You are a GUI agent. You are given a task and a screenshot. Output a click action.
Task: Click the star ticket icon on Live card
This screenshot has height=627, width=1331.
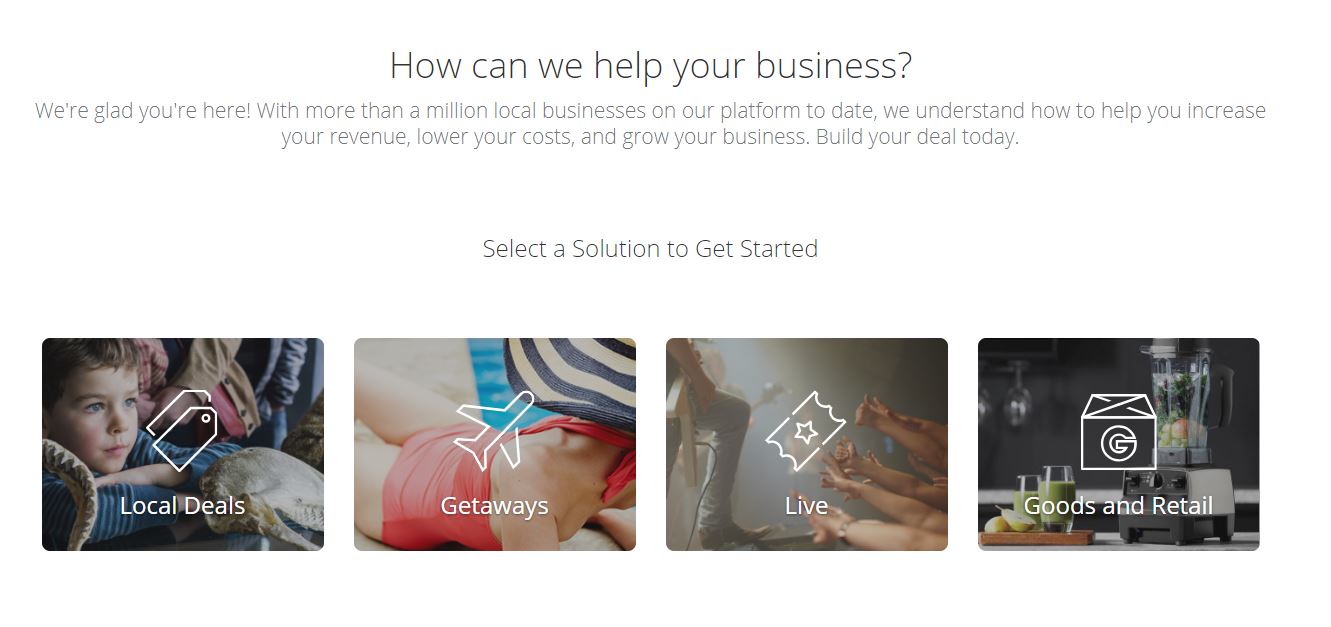806,431
